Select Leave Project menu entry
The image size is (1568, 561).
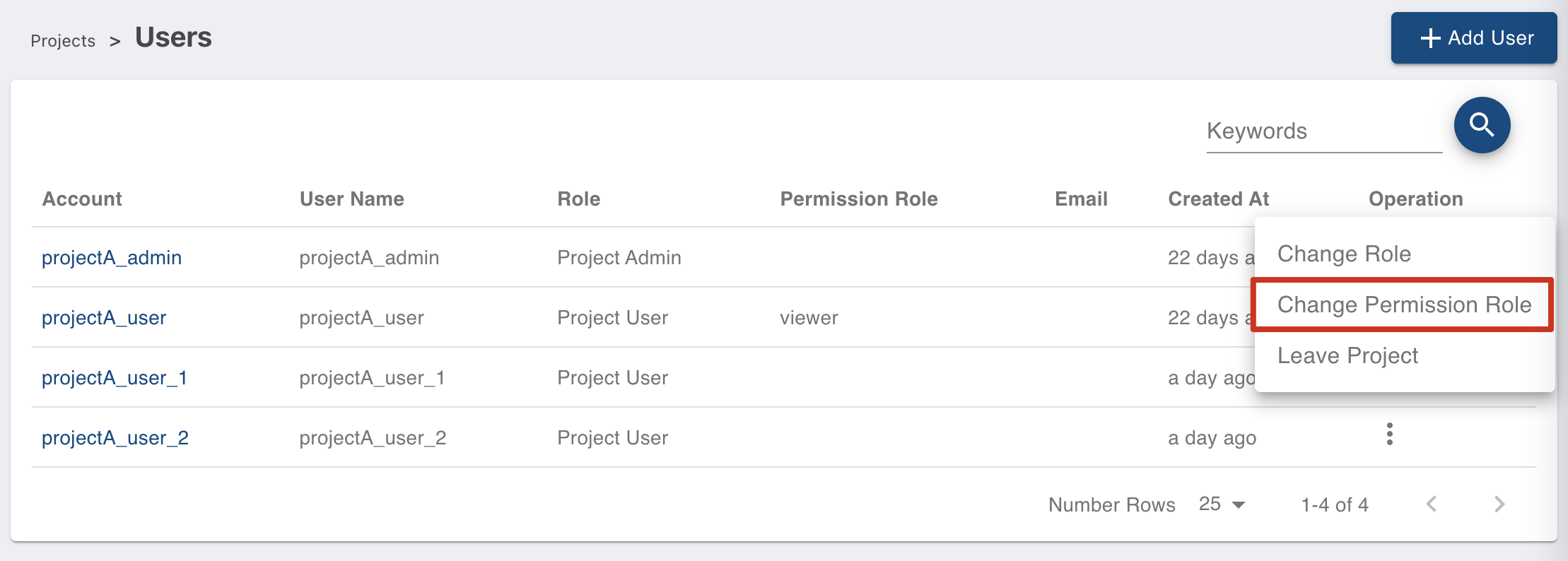click(1404, 355)
